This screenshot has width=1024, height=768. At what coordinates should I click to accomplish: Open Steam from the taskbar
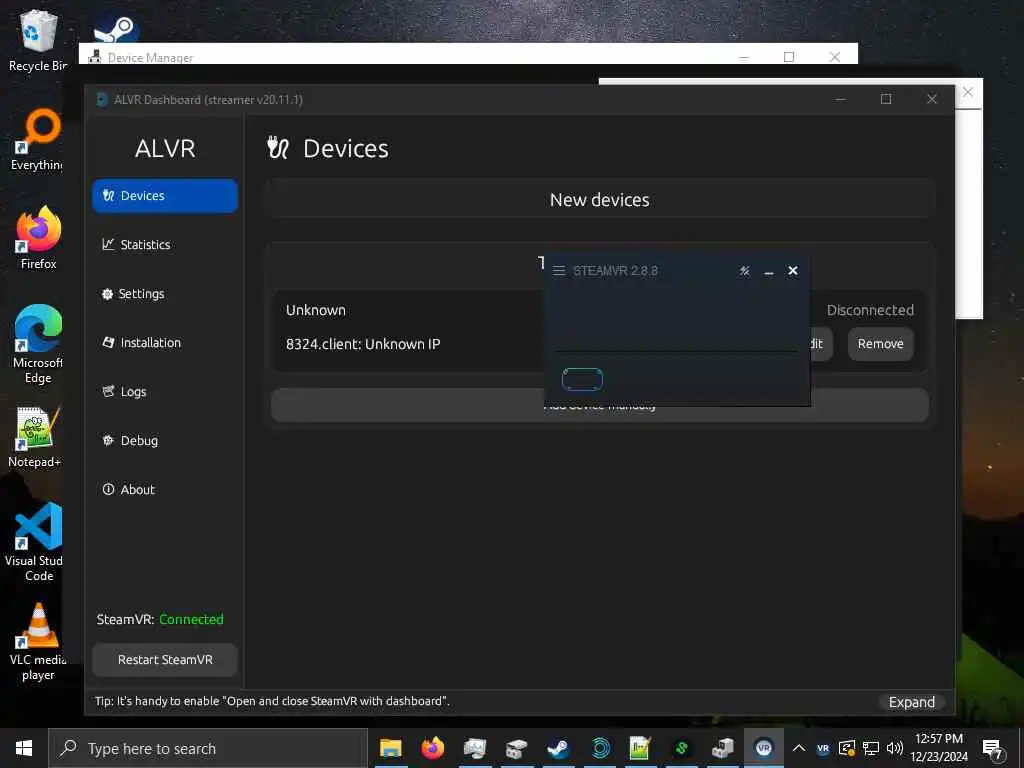[x=558, y=748]
